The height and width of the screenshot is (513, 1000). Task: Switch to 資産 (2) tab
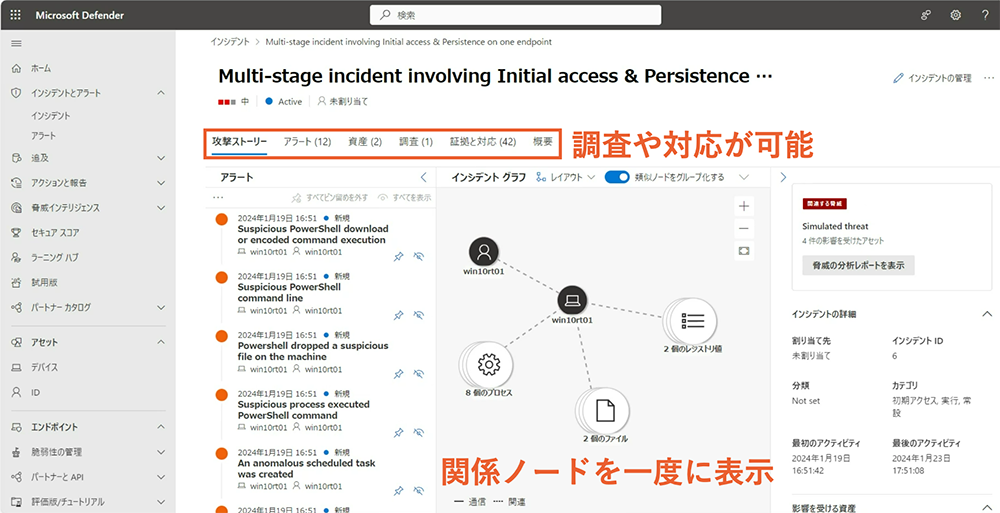click(365, 142)
